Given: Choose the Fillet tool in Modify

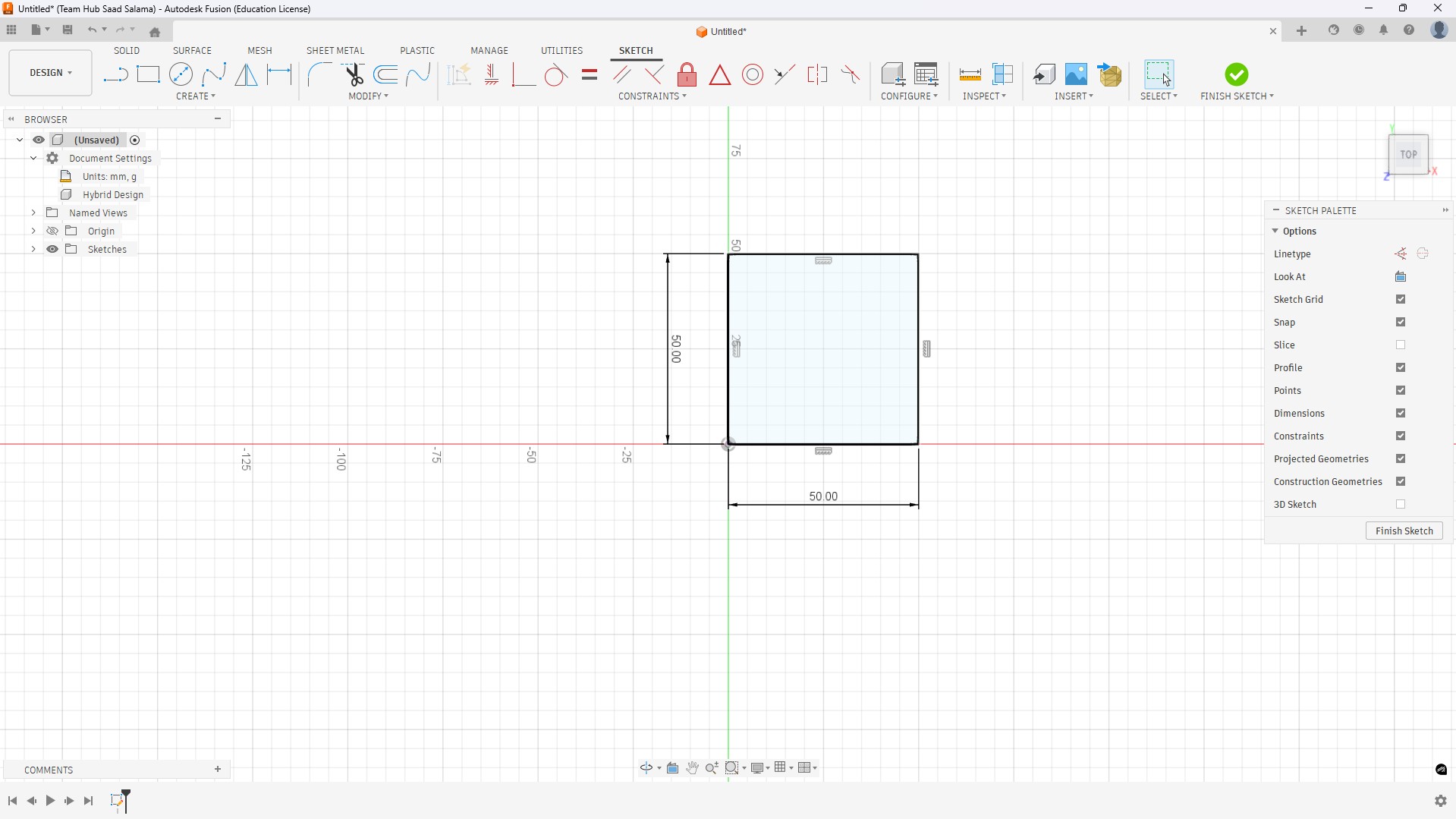Looking at the screenshot, I should coord(319,74).
